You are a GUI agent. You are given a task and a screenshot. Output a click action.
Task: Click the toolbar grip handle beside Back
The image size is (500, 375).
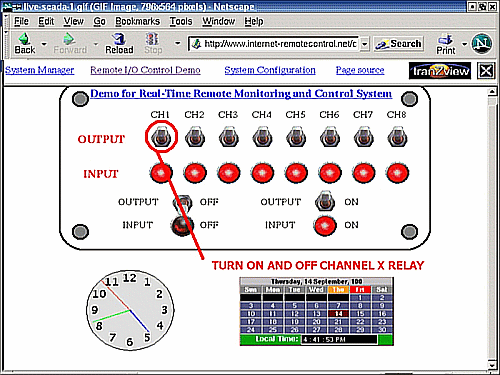[6, 44]
